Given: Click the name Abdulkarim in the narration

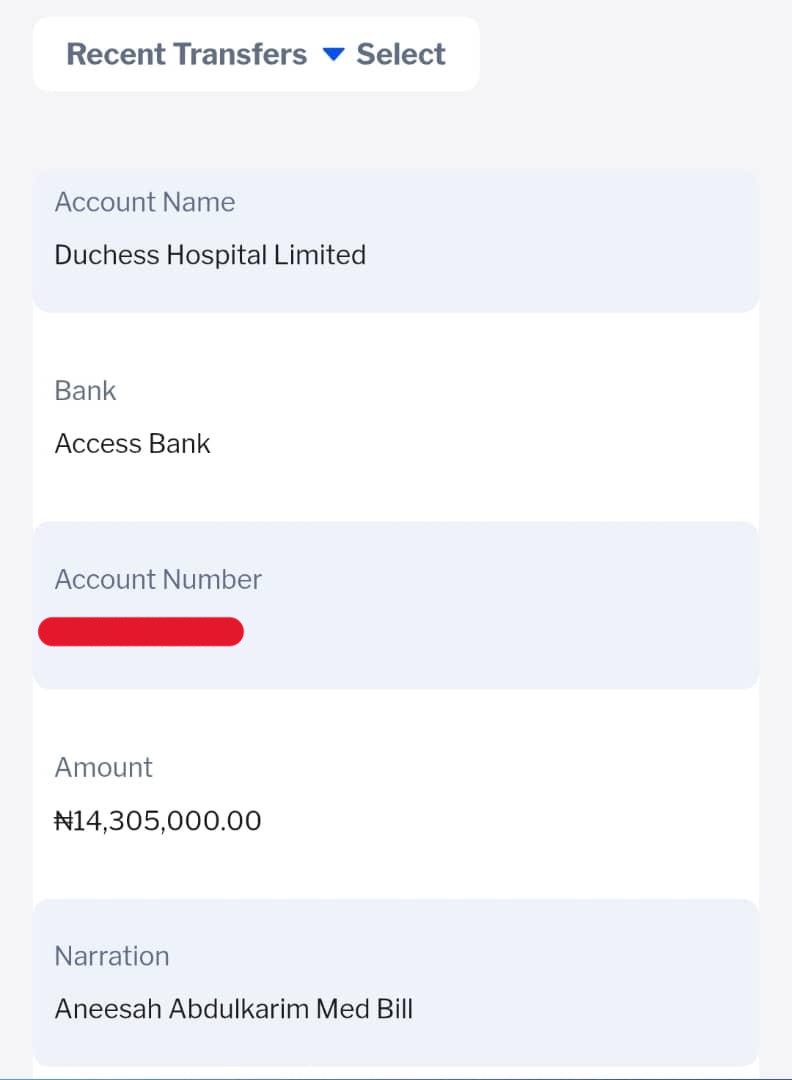Looking at the screenshot, I should pyautogui.click(x=238, y=1008).
